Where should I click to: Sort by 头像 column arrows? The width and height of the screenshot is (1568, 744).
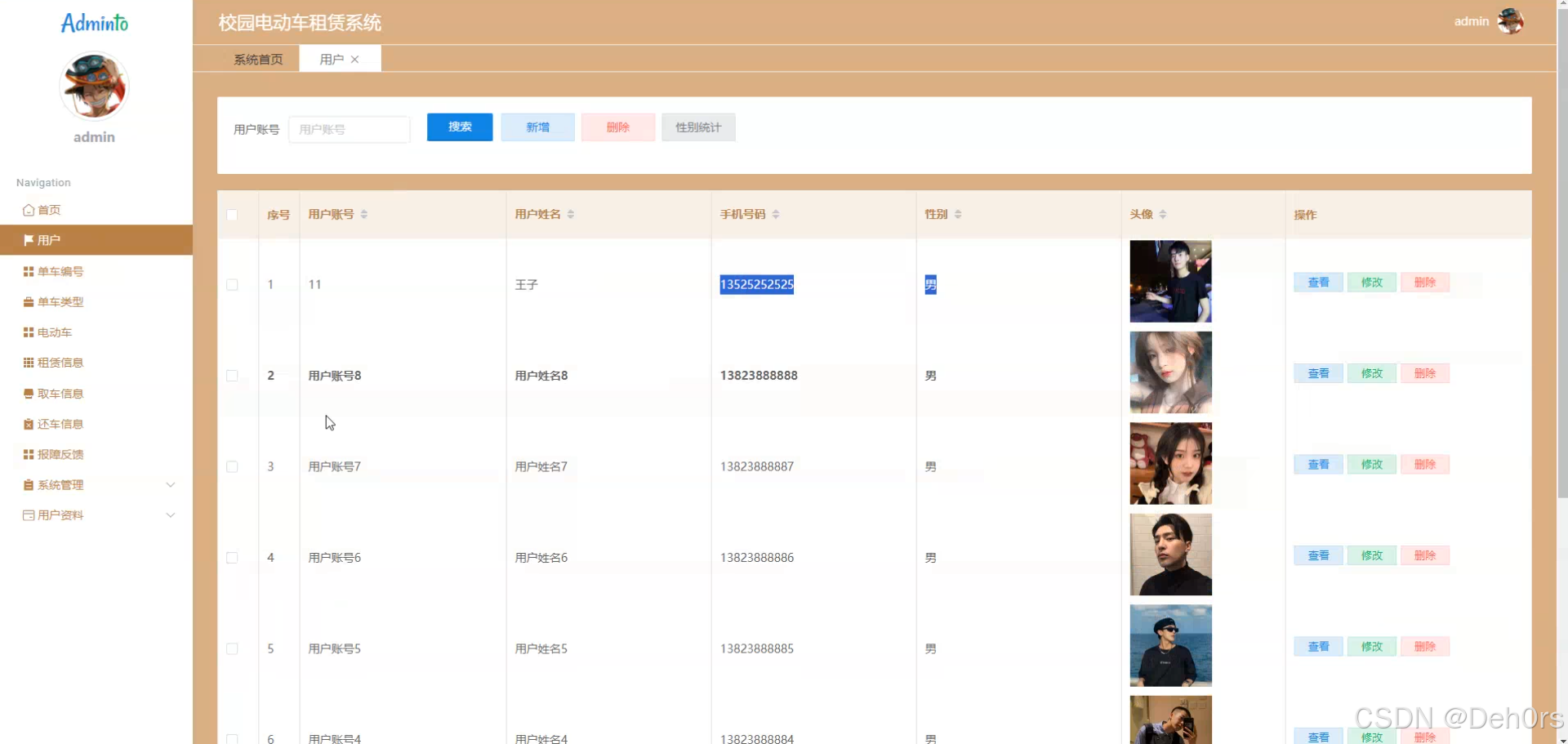(1163, 214)
